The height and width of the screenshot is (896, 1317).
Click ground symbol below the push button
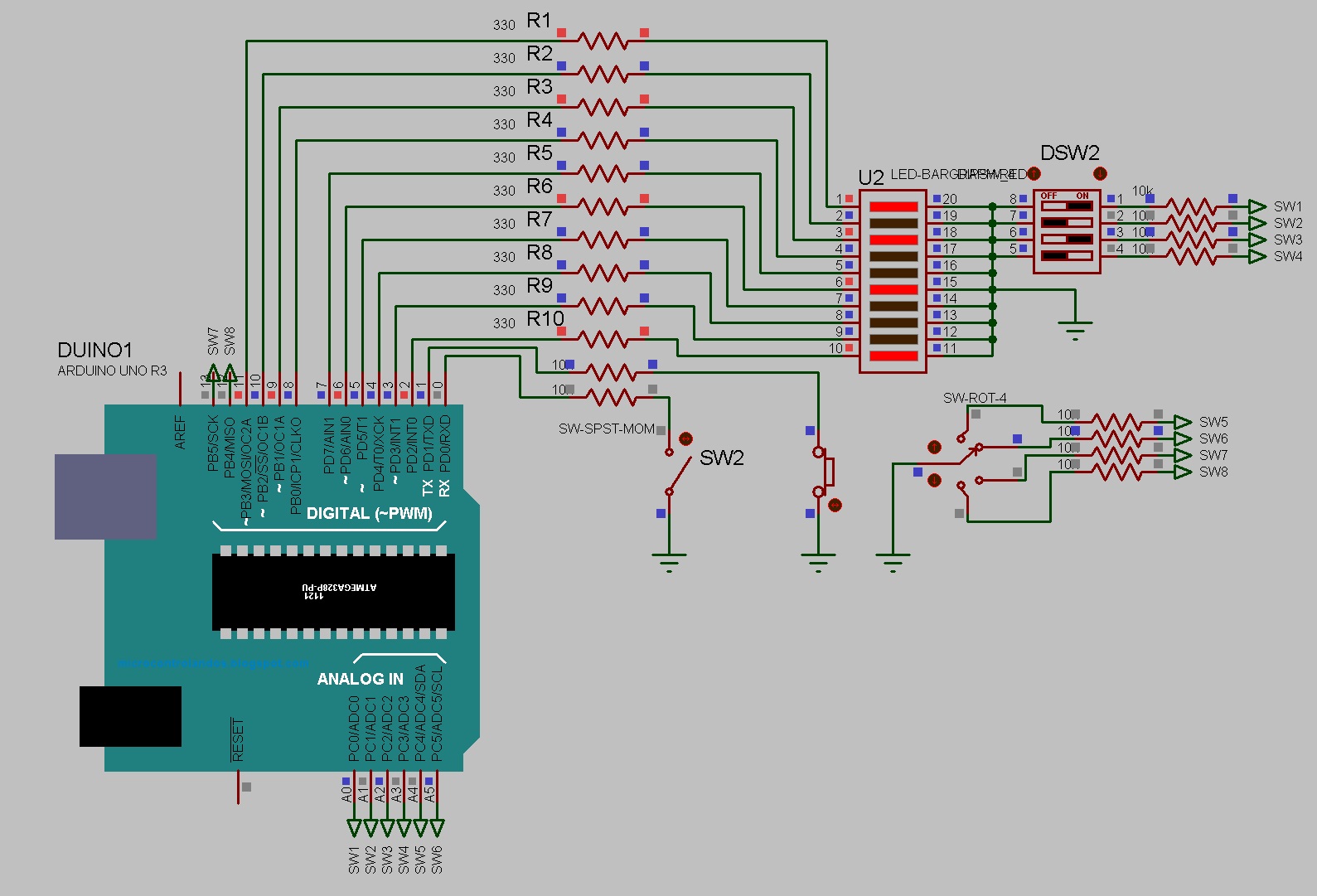pyautogui.click(x=818, y=563)
